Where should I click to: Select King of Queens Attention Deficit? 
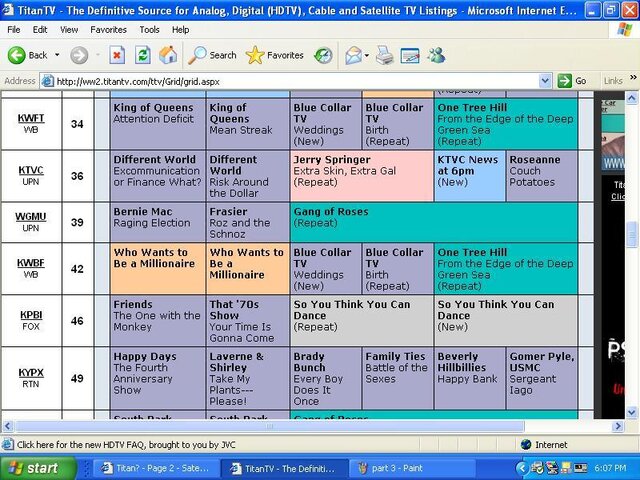click(158, 124)
